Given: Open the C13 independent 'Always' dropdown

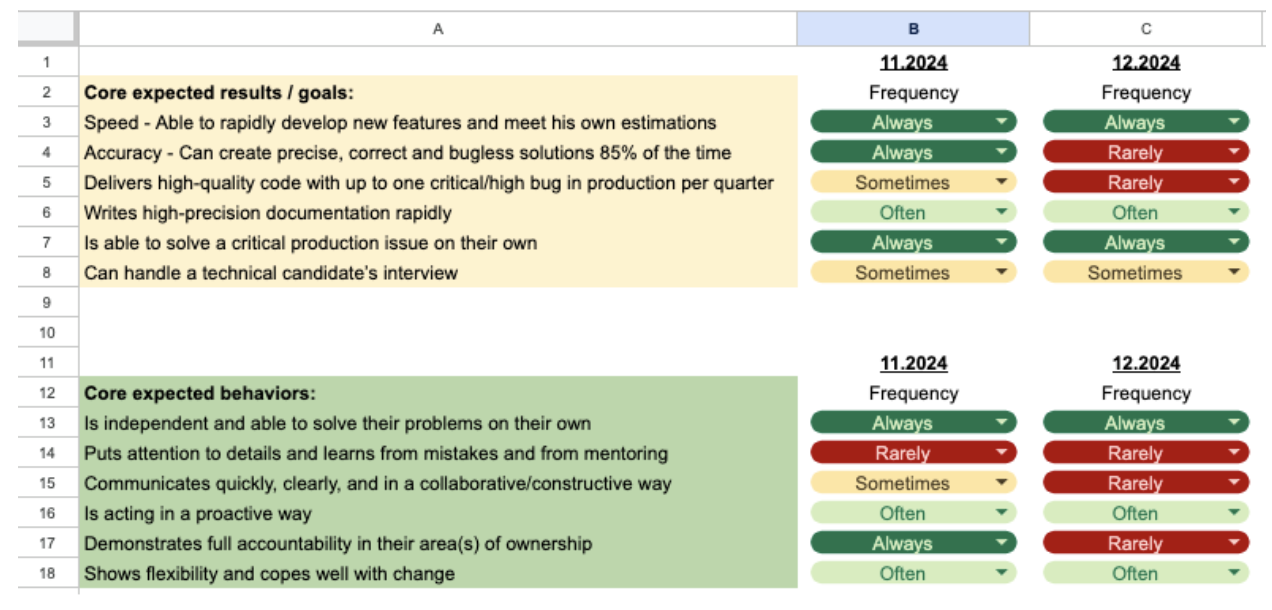Looking at the screenshot, I should coord(1146,423).
